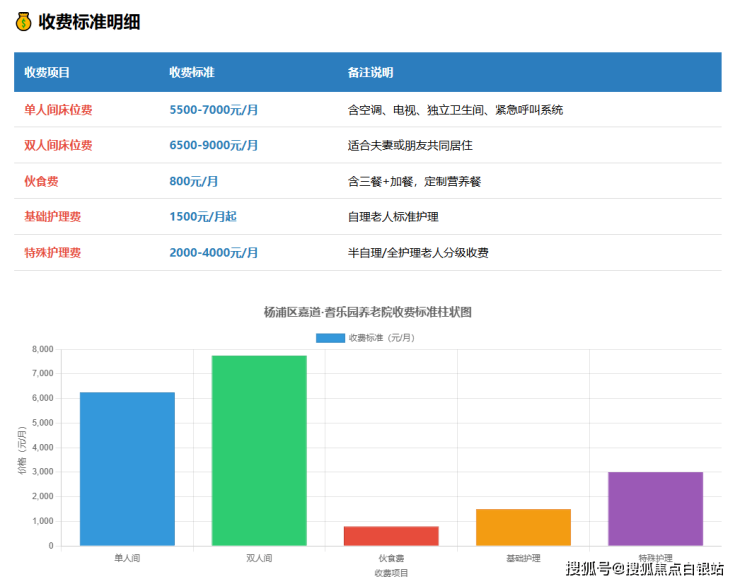This screenshot has width=740, height=584.
Task: Toggle the 收费标准 chart legend box
Action: click(330, 338)
